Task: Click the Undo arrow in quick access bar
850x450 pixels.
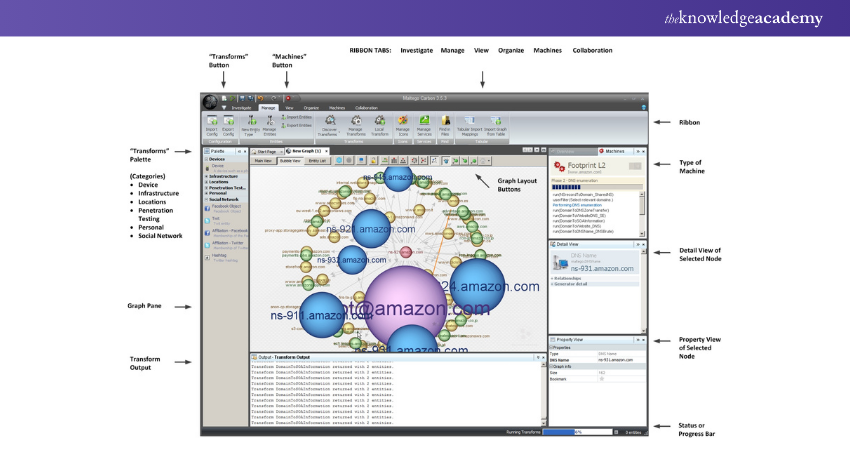Action: pos(261,99)
